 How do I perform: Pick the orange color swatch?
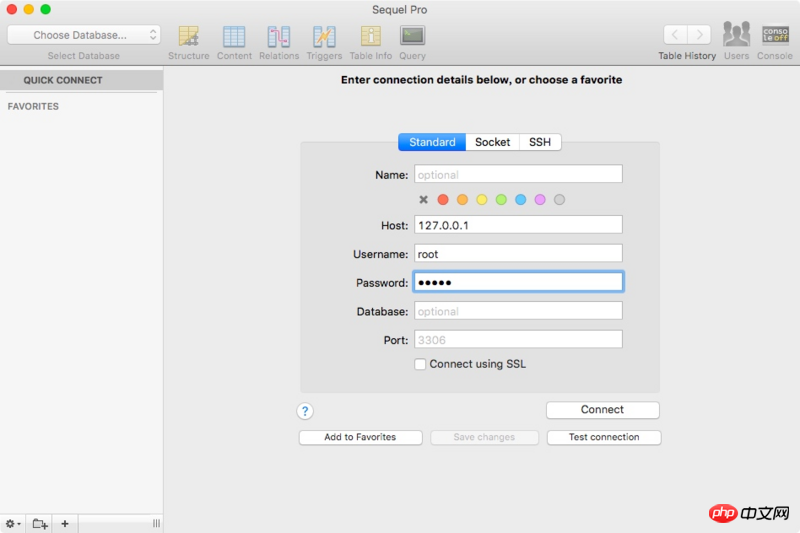click(x=462, y=199)
